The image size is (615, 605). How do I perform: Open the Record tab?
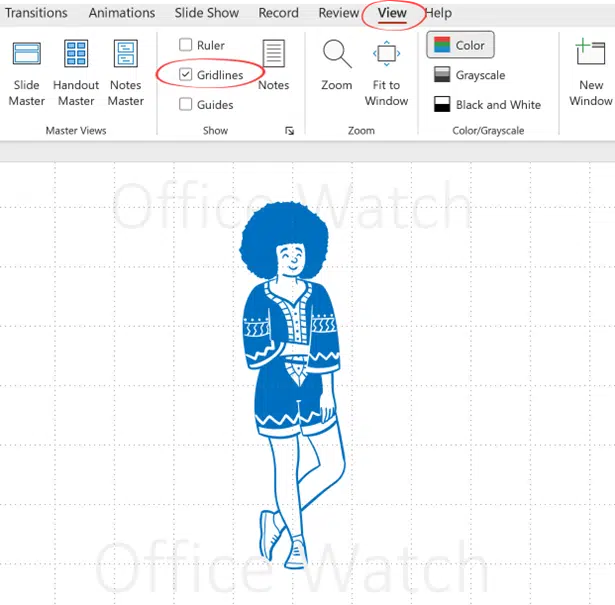click(x=278, y=13)
